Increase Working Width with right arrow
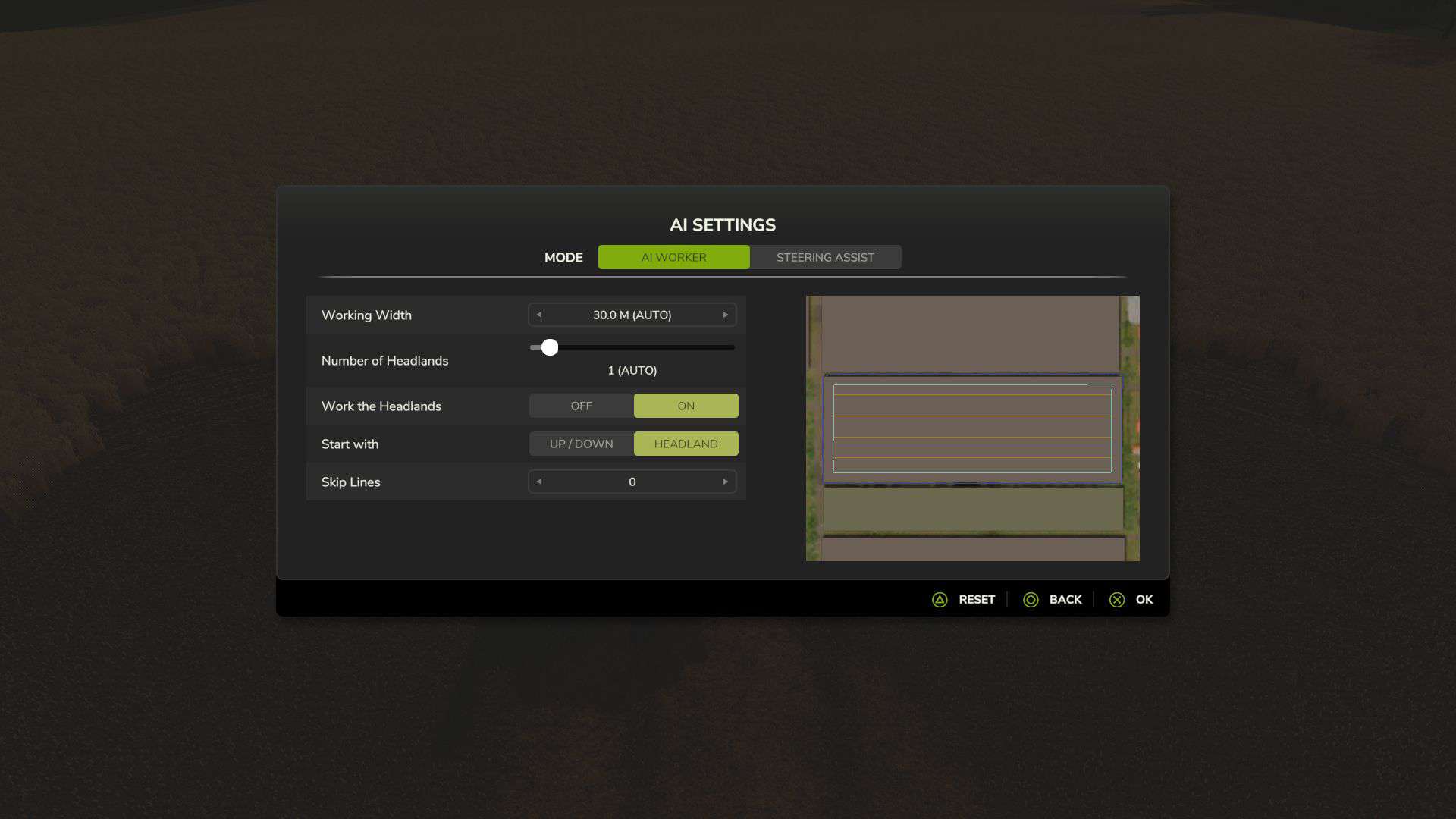1456x819 pixels. click(x=726, y=315)
